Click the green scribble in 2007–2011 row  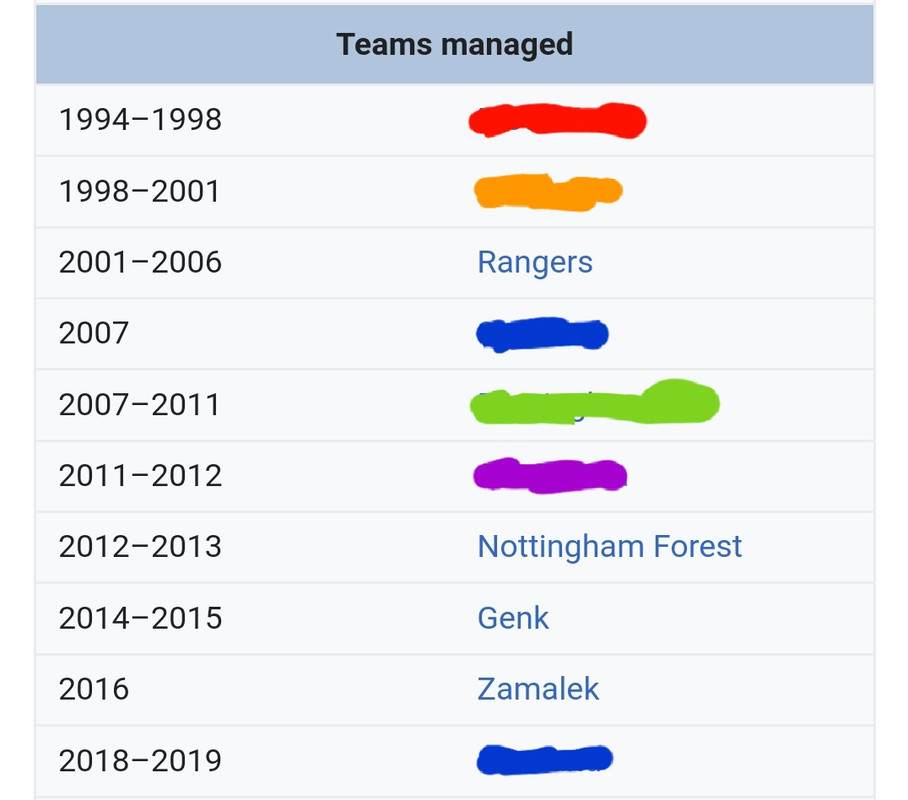[594, 401]
